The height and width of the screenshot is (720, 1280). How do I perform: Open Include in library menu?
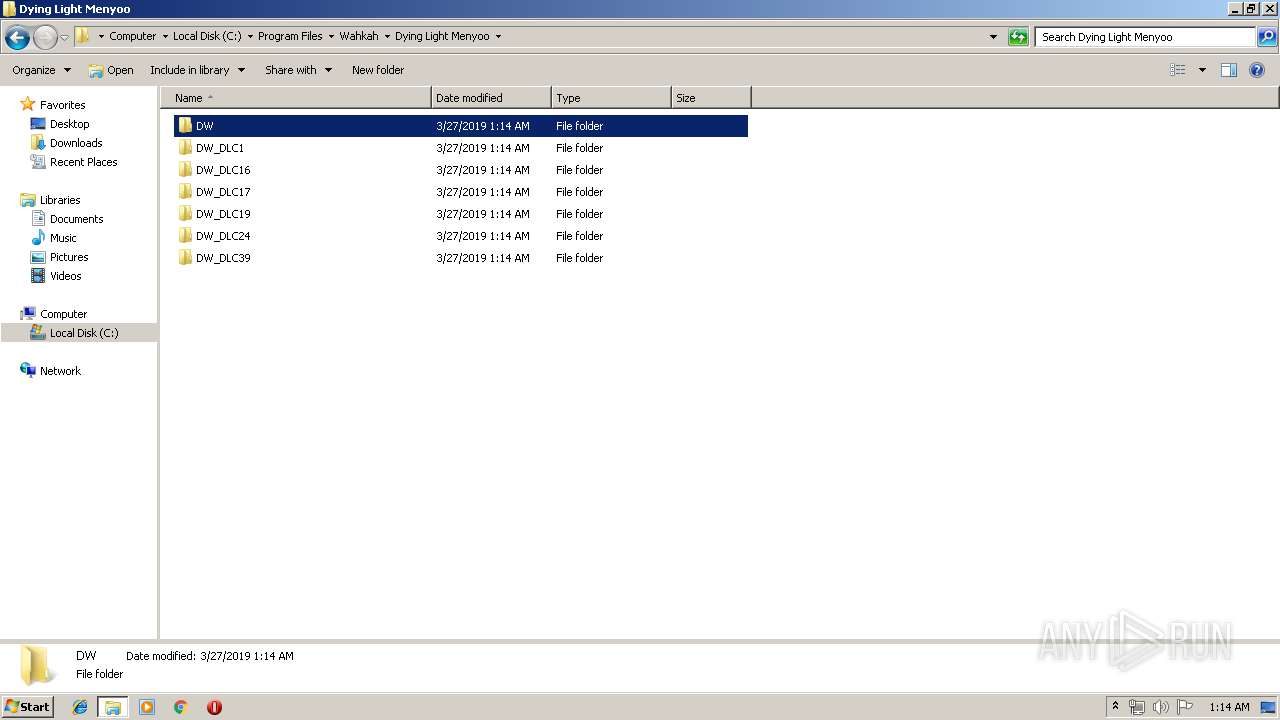click(x=197, y=70)
